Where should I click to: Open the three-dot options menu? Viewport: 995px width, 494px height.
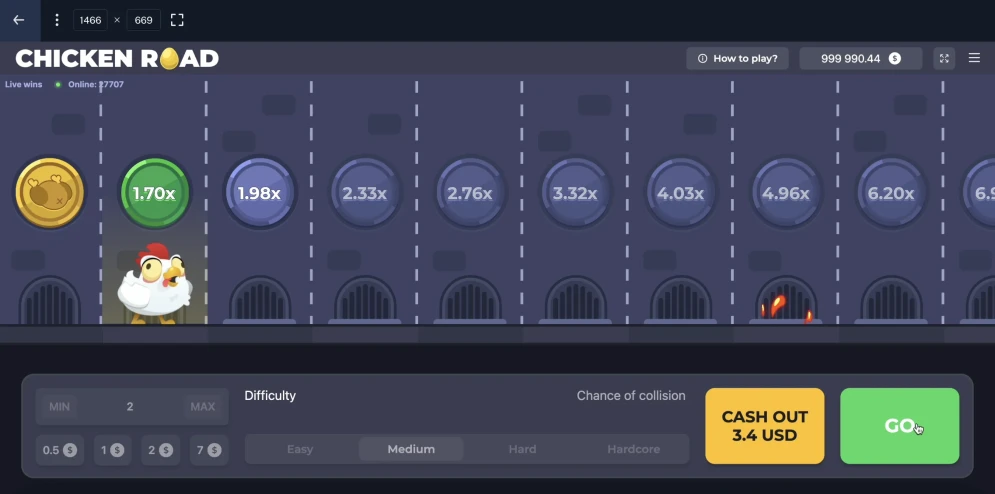(x=56, y=20)
